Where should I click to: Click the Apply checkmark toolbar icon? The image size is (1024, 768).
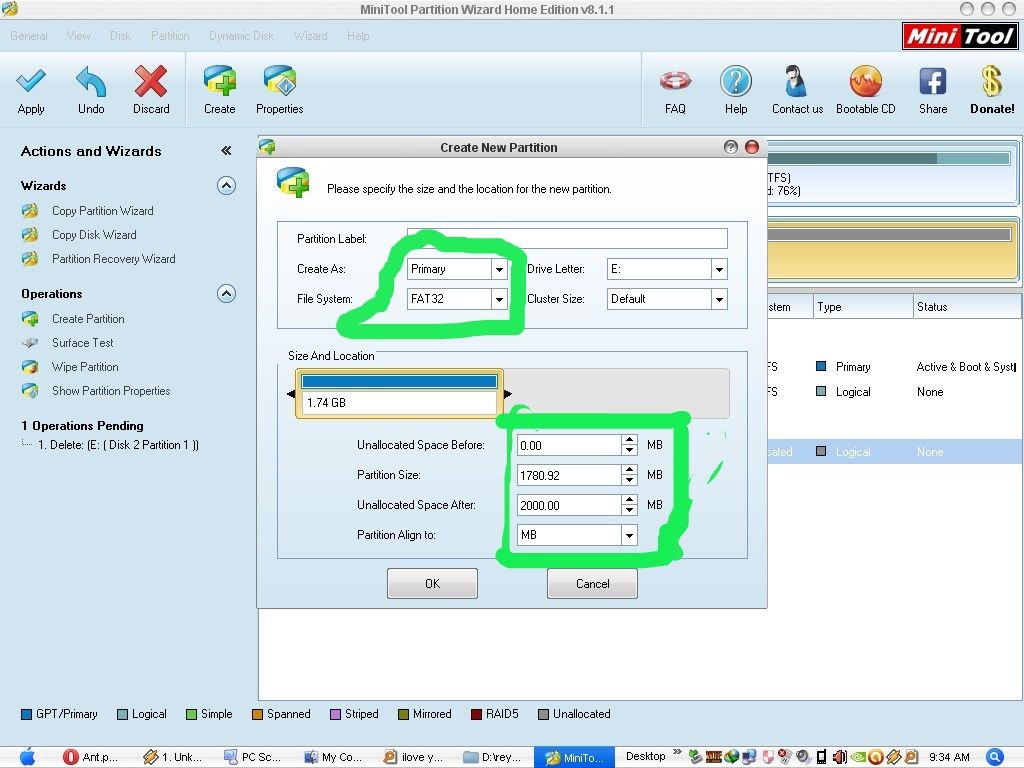click(31, 83)
